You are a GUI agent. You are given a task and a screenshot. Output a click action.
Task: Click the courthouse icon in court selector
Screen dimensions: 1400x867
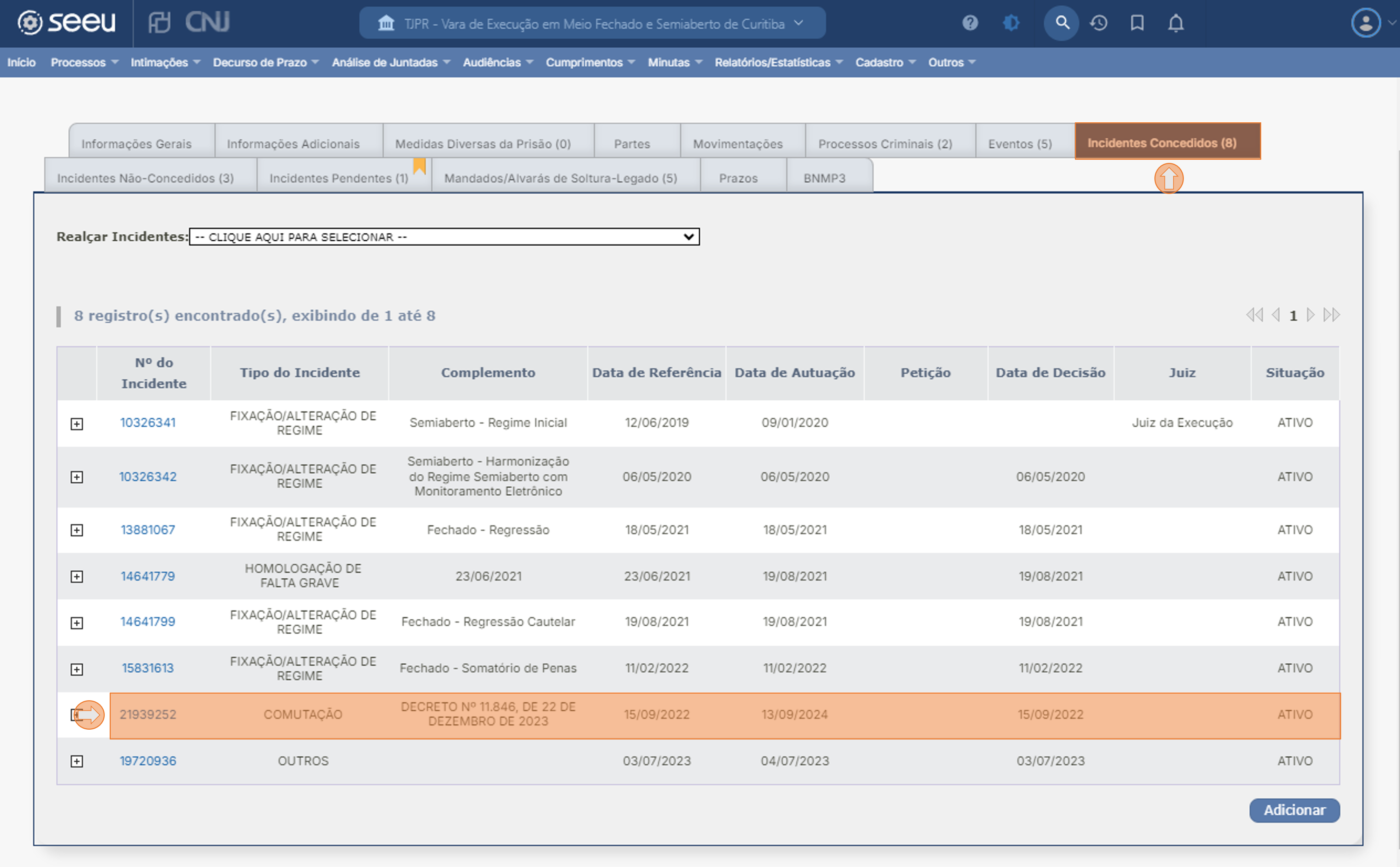coord(386,23)
